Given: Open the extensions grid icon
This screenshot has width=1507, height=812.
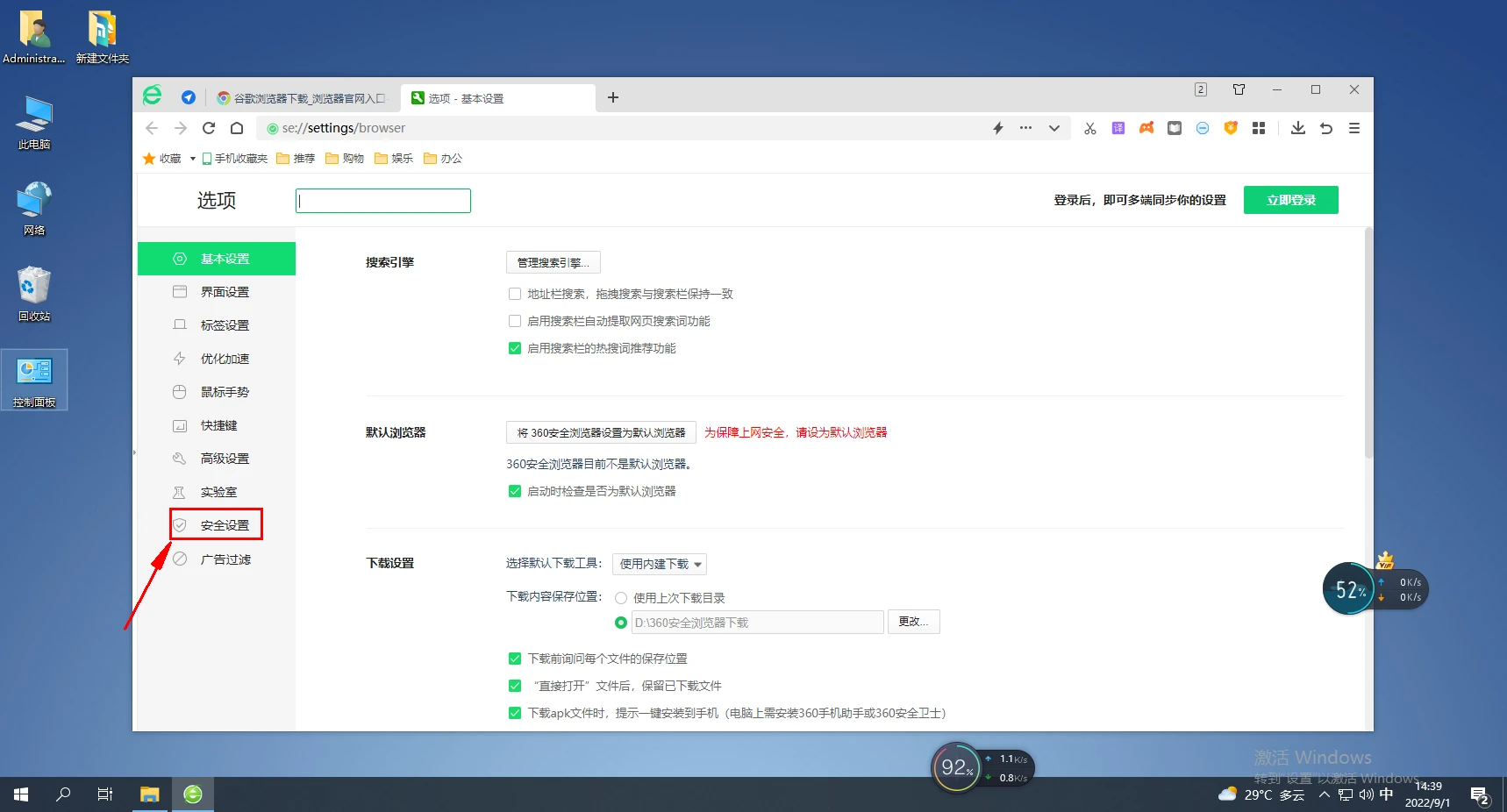Looking at the screenshot, I should click(1259, 128).
